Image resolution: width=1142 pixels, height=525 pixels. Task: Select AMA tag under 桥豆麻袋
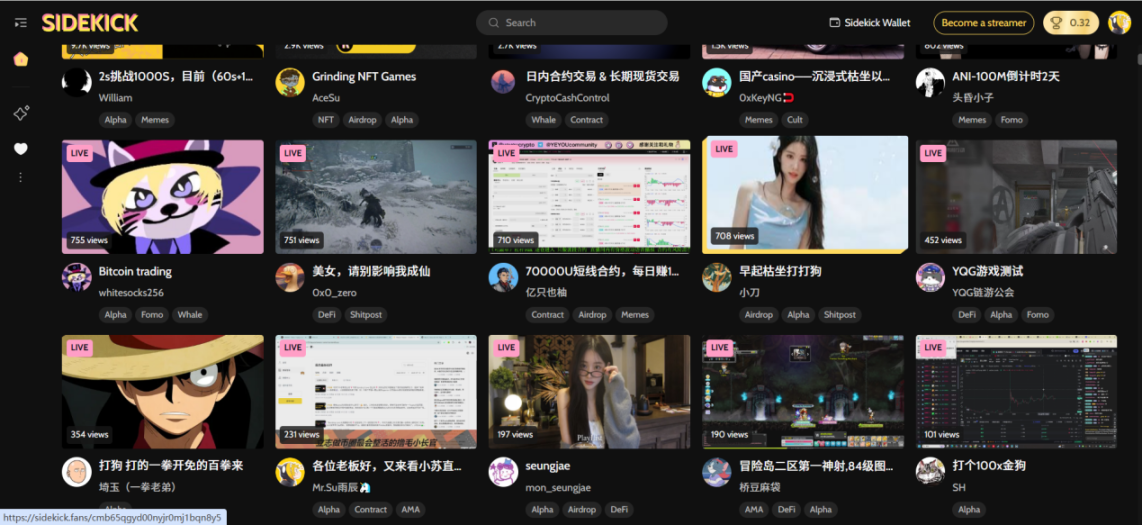click(753, 510)
